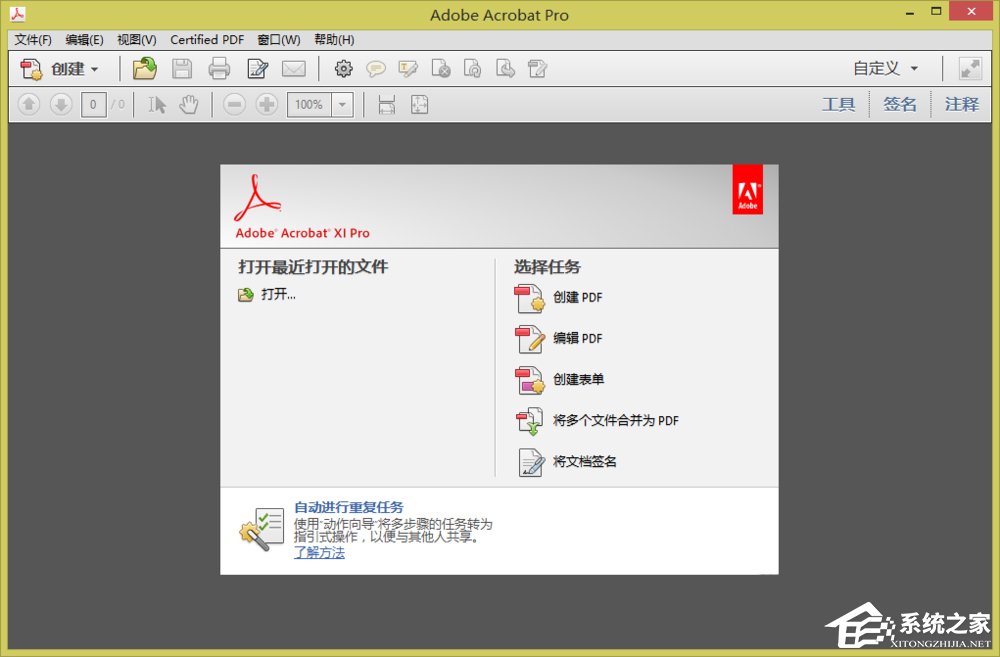The height and width of the screenshot is (657, 1000).
Task: Switch to the 注释 panel tab
Action: click(961, 103)
